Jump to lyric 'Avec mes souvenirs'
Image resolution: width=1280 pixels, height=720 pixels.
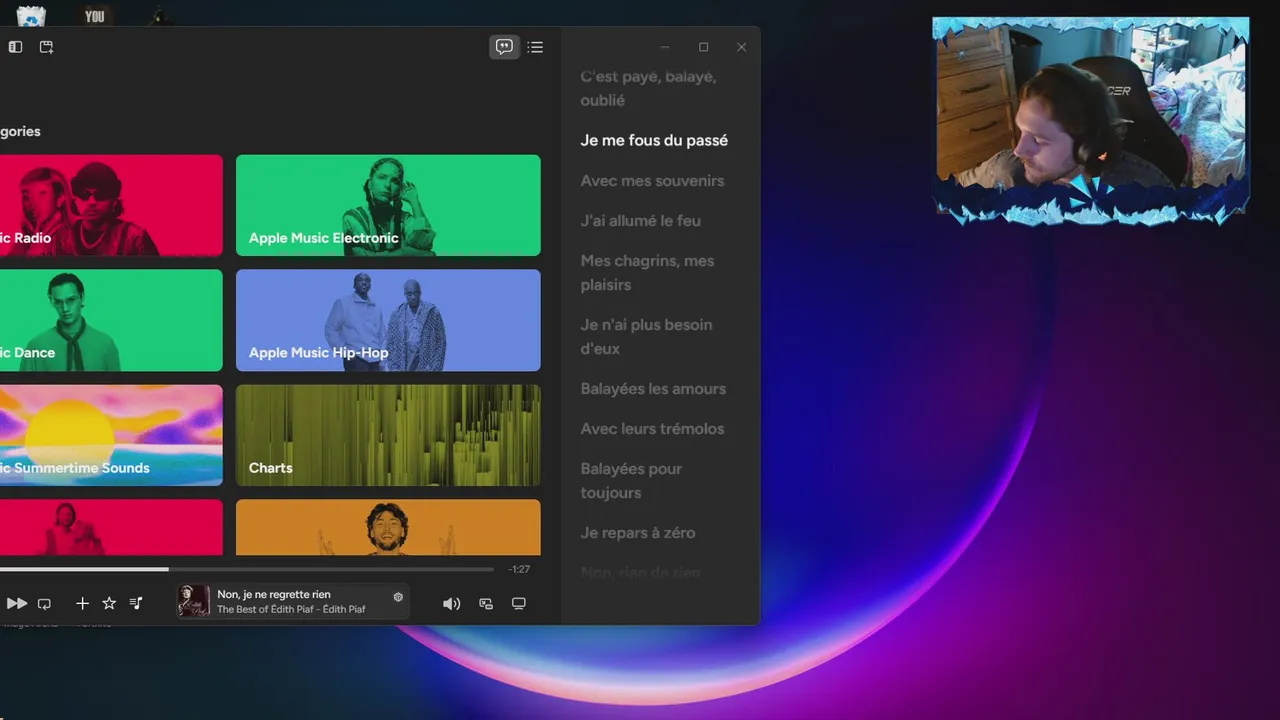(x=652, y=181)
